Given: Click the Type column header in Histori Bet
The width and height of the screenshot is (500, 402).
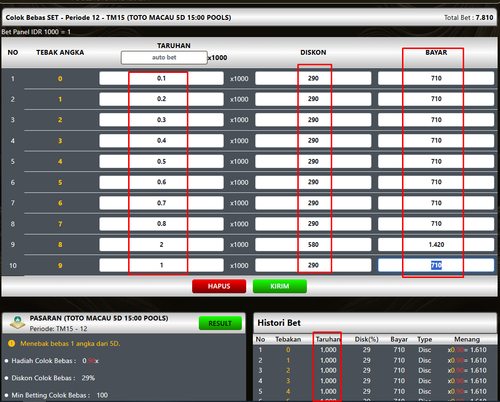Looking at the screenshot, I should 425,339.
